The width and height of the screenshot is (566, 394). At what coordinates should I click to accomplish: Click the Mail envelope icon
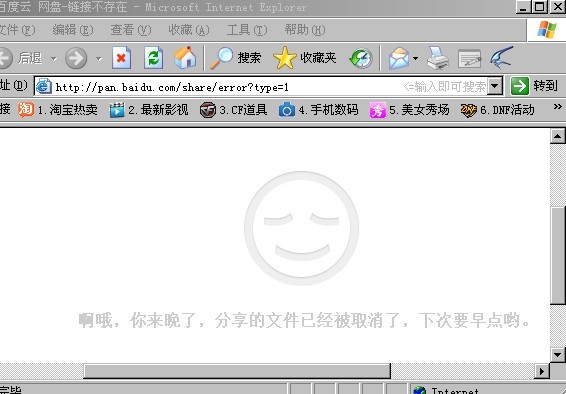click(399, 58)
